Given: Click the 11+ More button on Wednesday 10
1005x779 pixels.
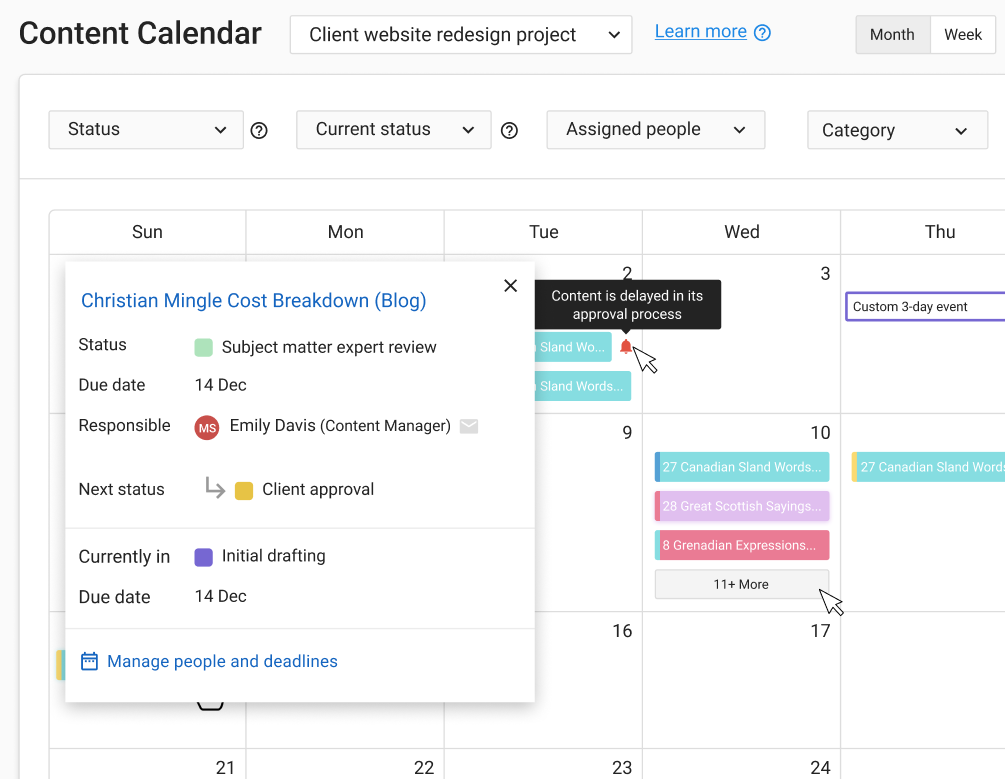Looking at the screenshot, I should (742, 584).
